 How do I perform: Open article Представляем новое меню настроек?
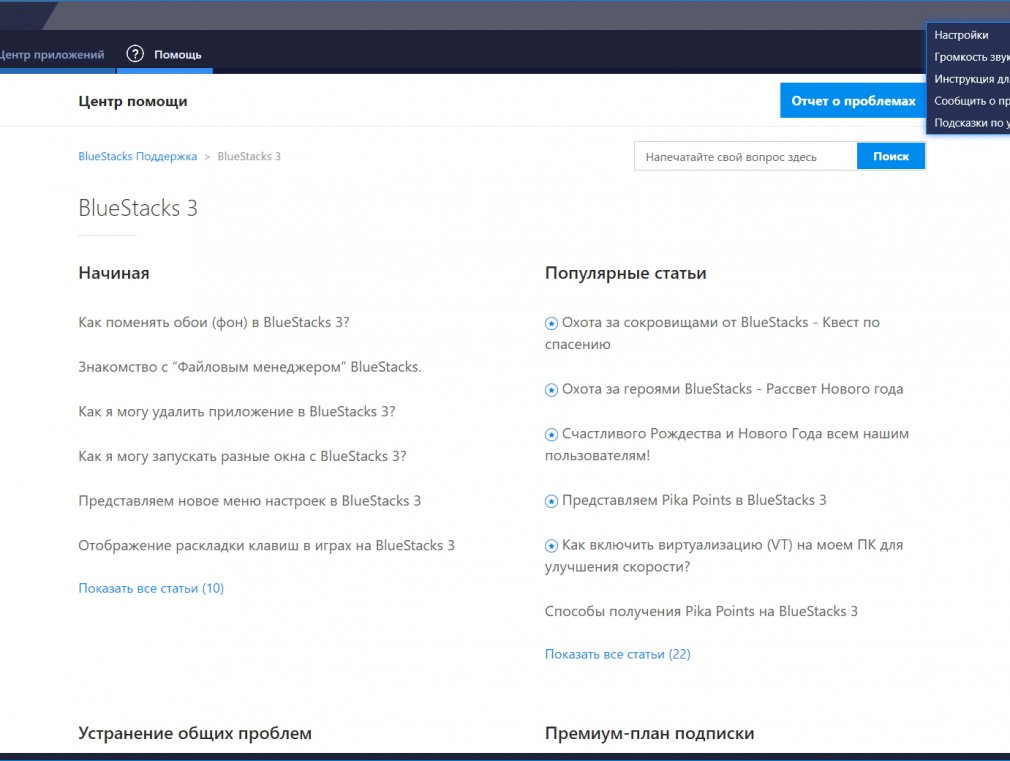tap(249, 501)
